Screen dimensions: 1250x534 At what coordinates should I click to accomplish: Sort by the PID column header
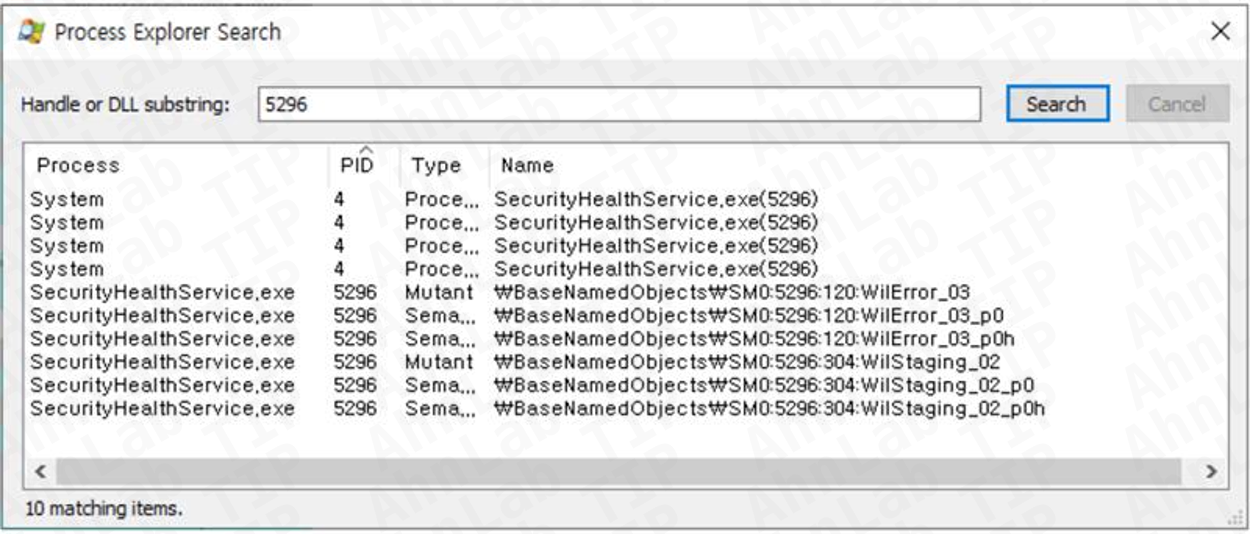(x=363, y=165)
